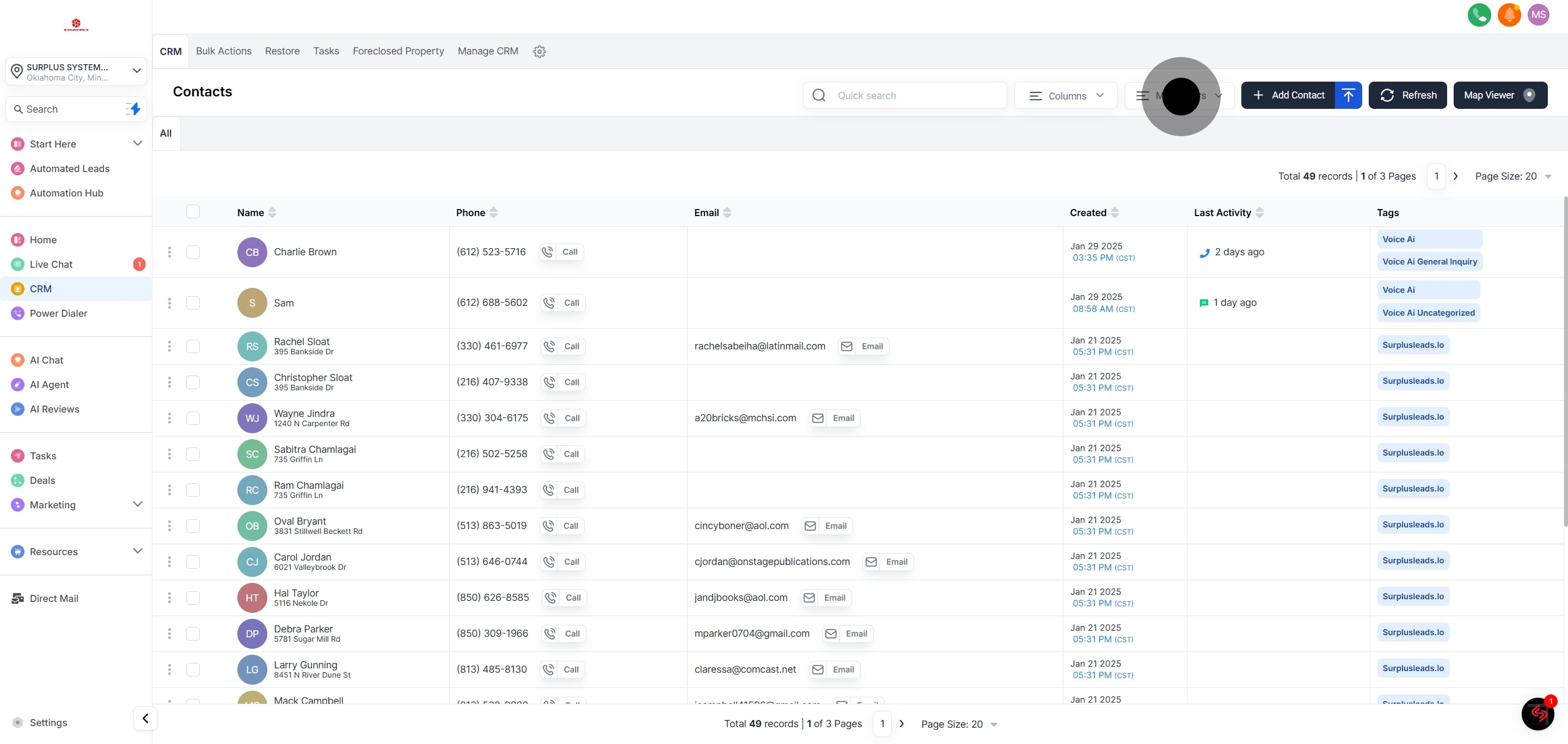Go to next page using top arrow

[1455, 176]
